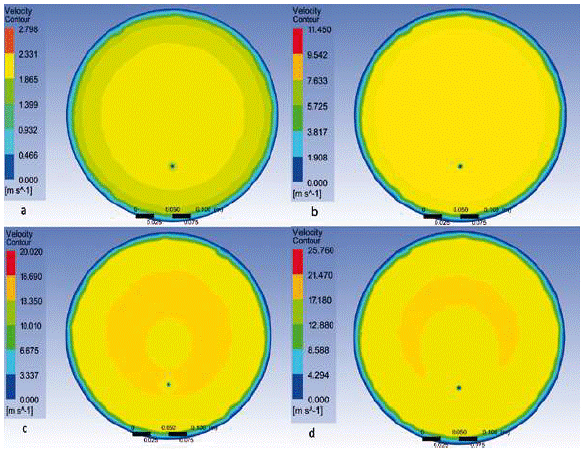This screenshot has height=462, width=582.
Task: Click the star marker inside contour b
Action: pos(461,166)
